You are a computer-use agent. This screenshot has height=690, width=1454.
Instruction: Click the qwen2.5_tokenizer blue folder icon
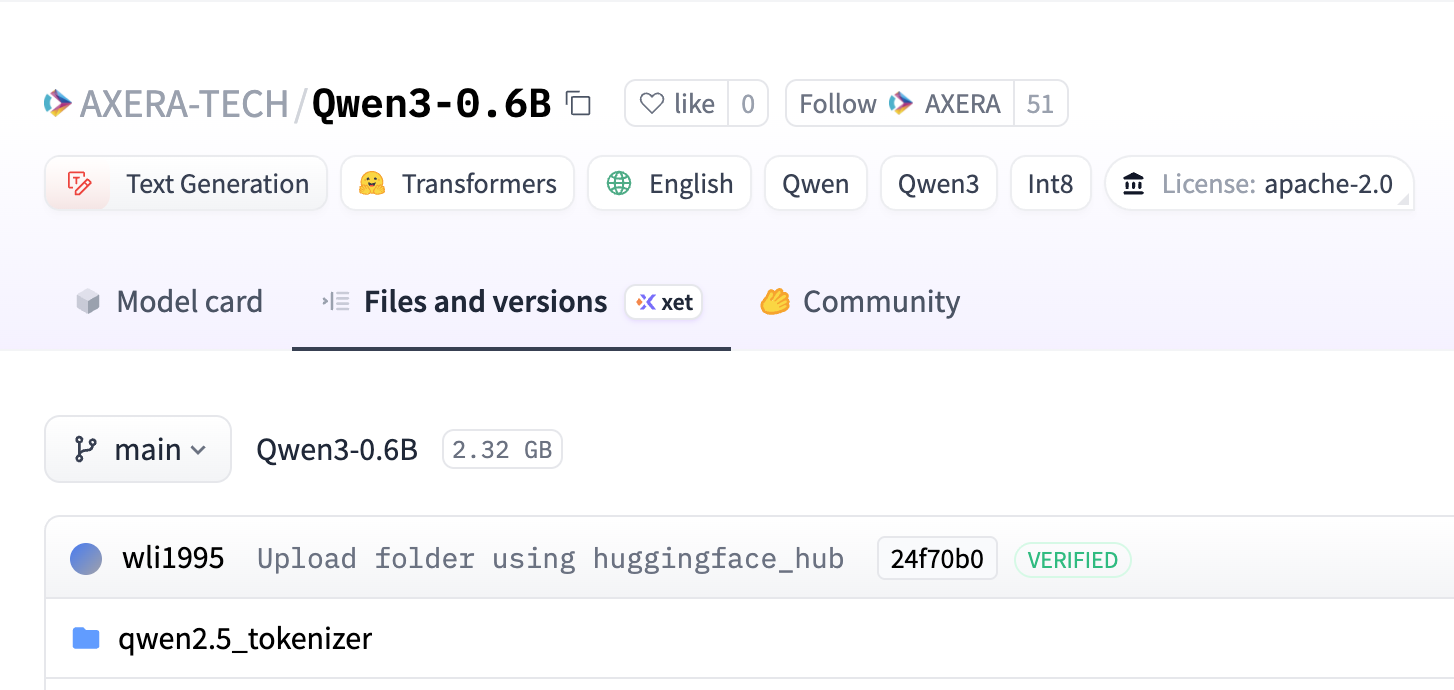(x=86, y=638)
